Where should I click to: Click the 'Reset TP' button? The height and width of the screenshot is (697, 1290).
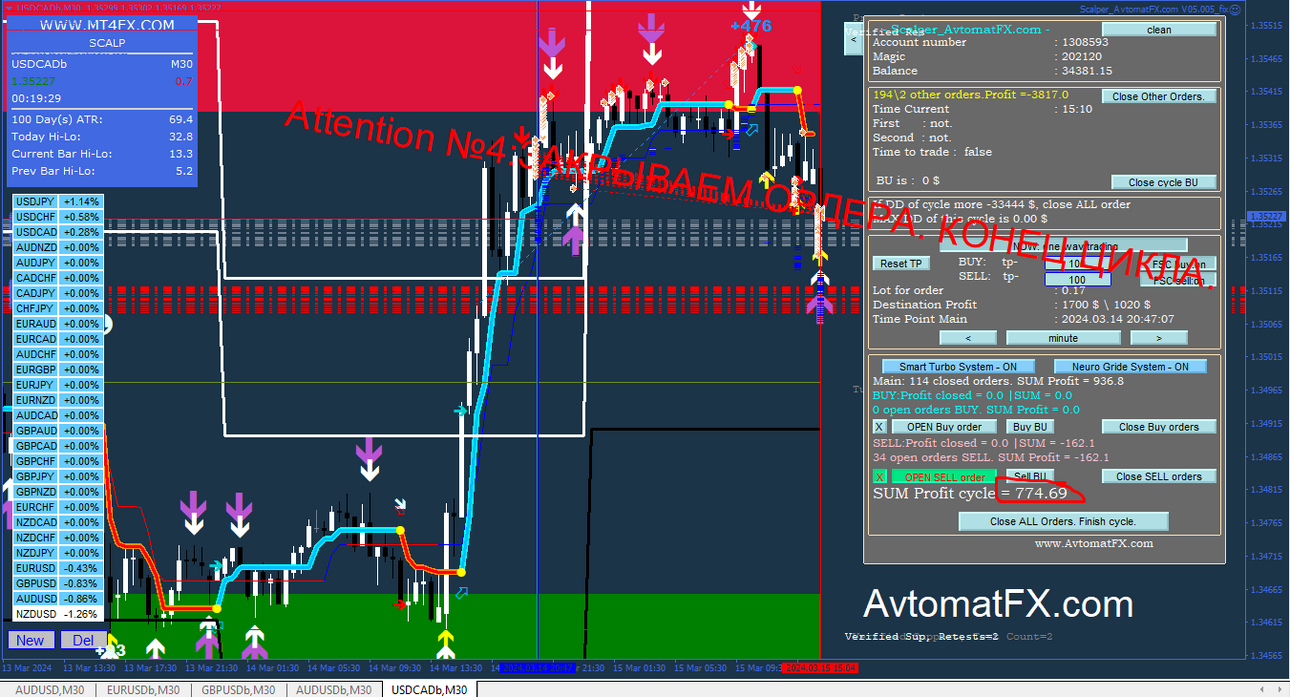click(x=901, y=264)
